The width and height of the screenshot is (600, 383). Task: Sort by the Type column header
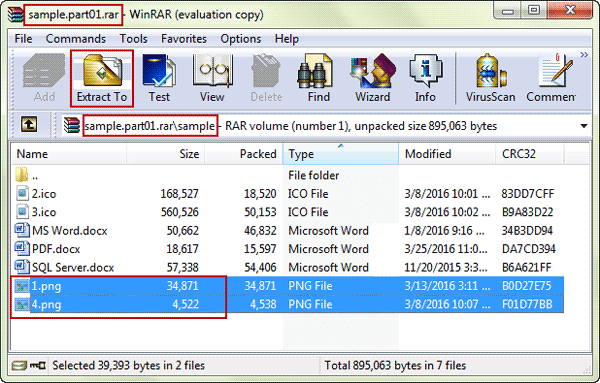coord(341,154)
